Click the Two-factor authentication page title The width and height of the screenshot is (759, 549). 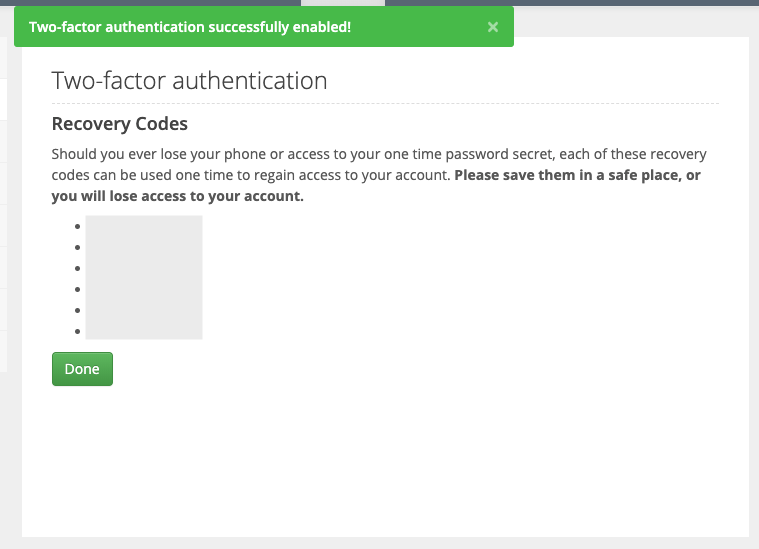(x=189, y=80)
